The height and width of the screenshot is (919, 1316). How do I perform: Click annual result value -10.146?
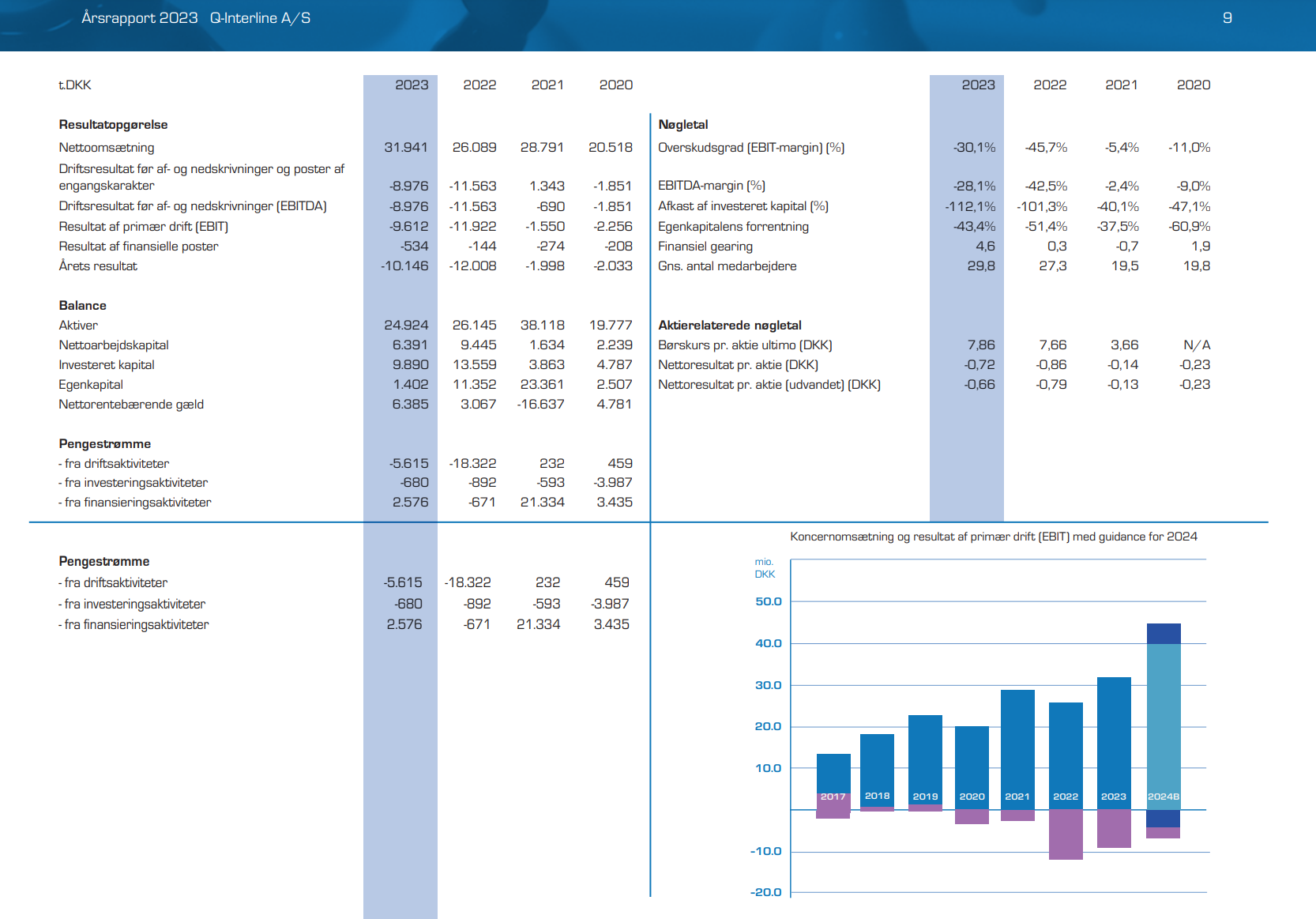click(x=404, y=266)
